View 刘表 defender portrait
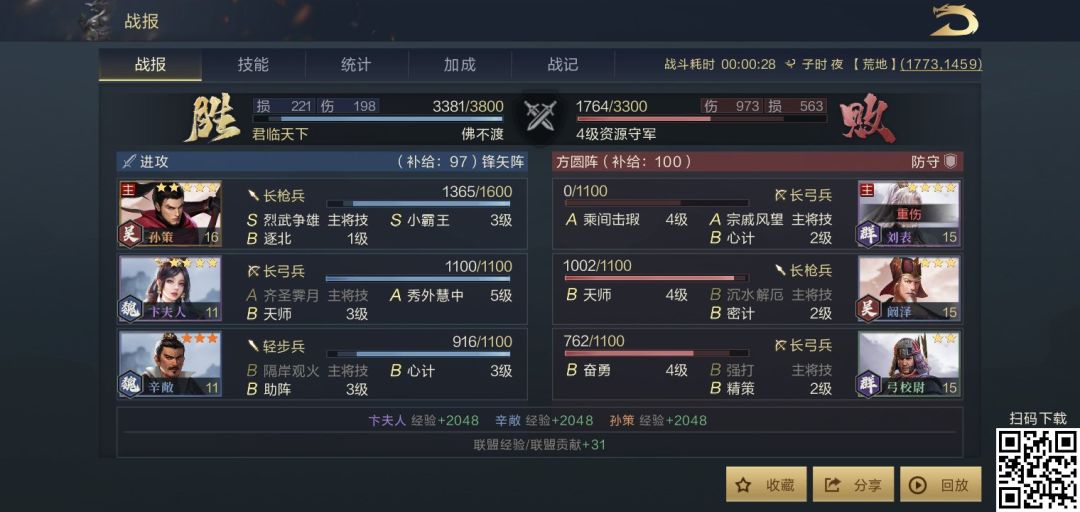This screenshot has height=512, width=1080. point(909,214)
